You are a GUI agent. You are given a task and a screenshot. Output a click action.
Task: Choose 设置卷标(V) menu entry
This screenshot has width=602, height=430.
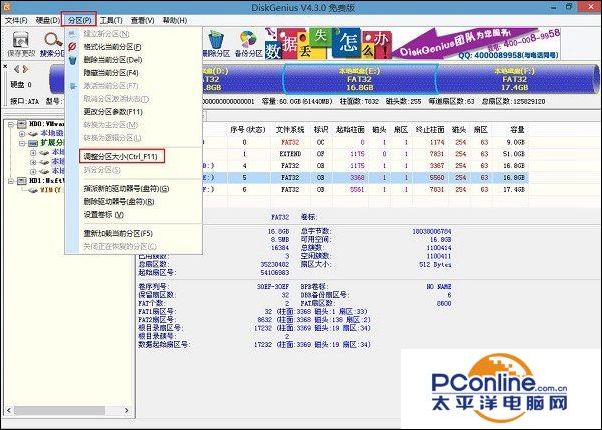[104, 215]
